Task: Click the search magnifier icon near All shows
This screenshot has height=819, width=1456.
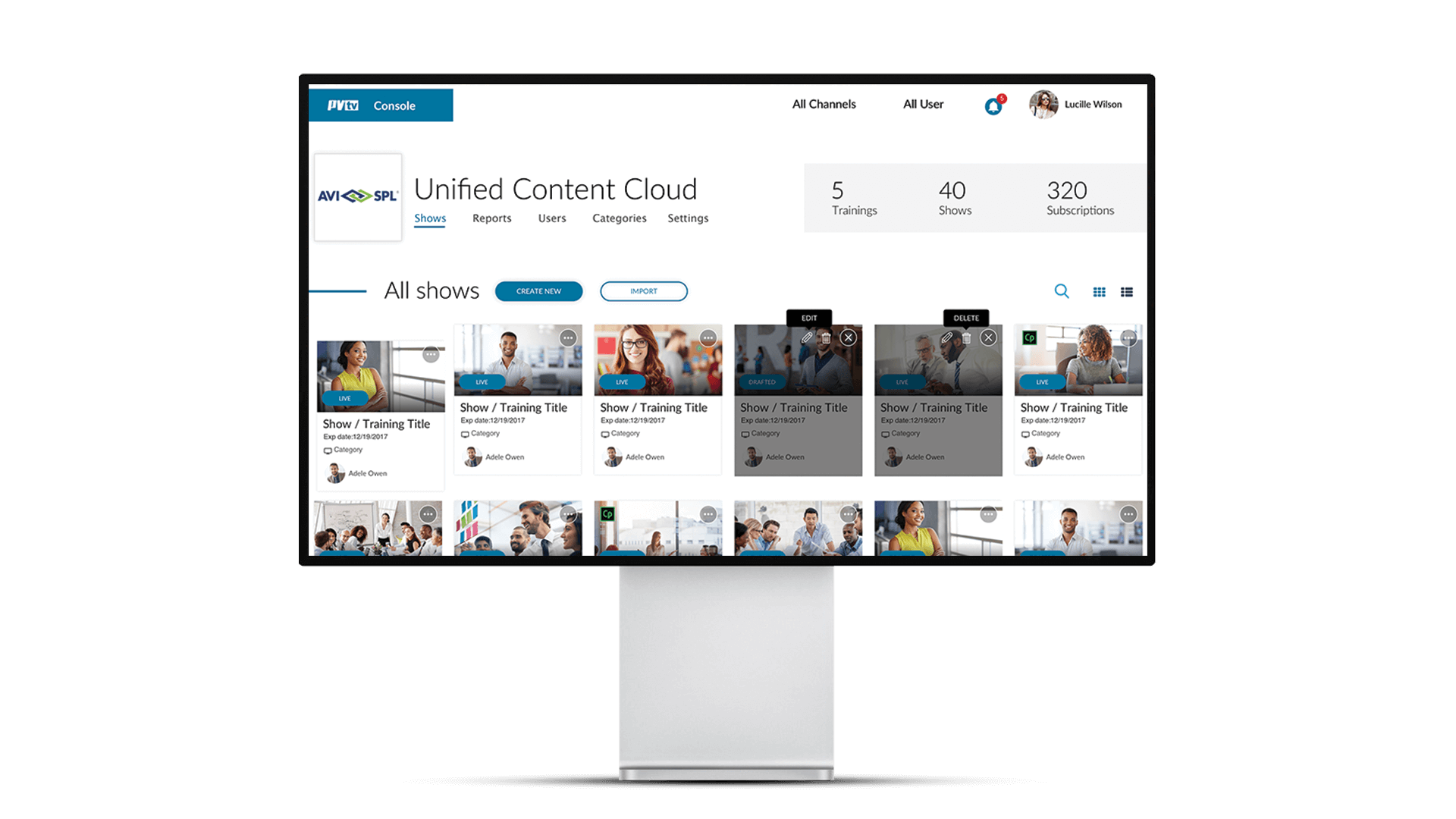Action: click(1062, 291)
